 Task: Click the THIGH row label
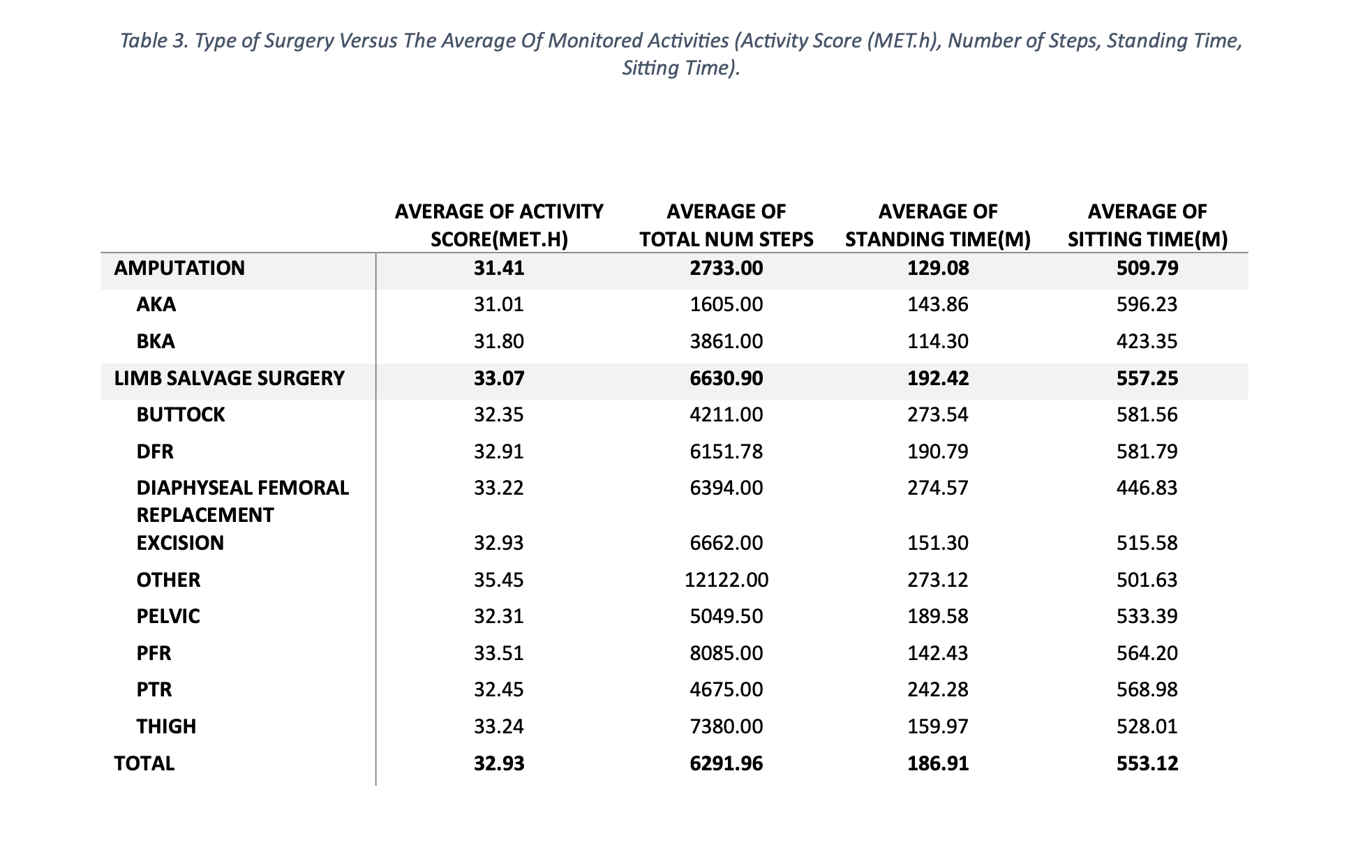[x=166, y=726]
